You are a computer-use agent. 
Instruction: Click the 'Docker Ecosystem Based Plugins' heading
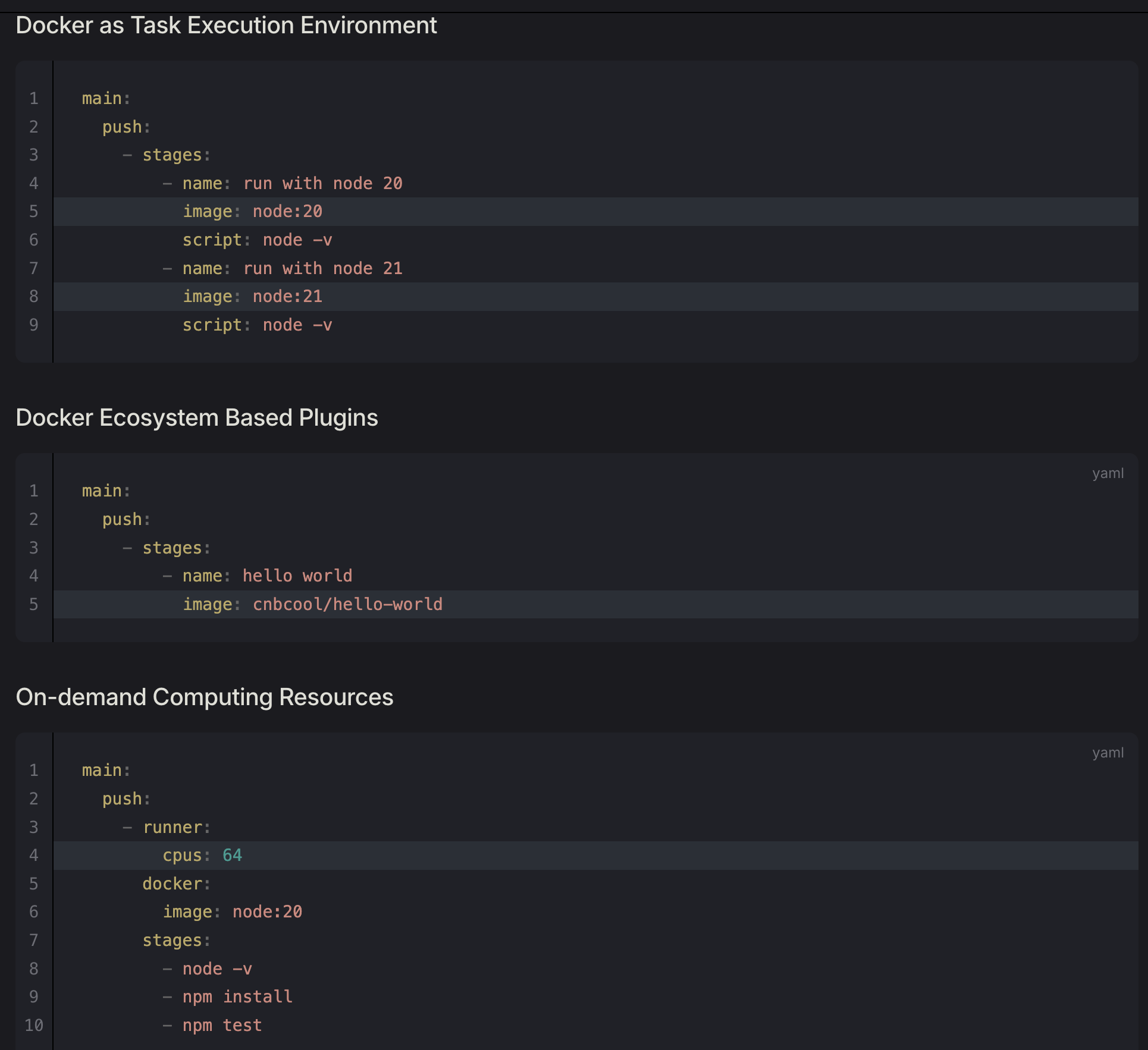[197, 417]
